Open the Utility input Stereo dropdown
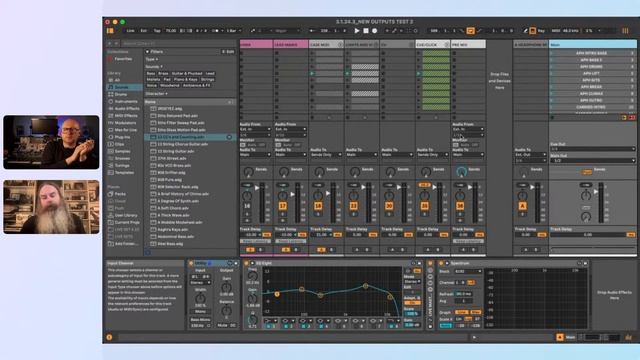 coord(200,282)
